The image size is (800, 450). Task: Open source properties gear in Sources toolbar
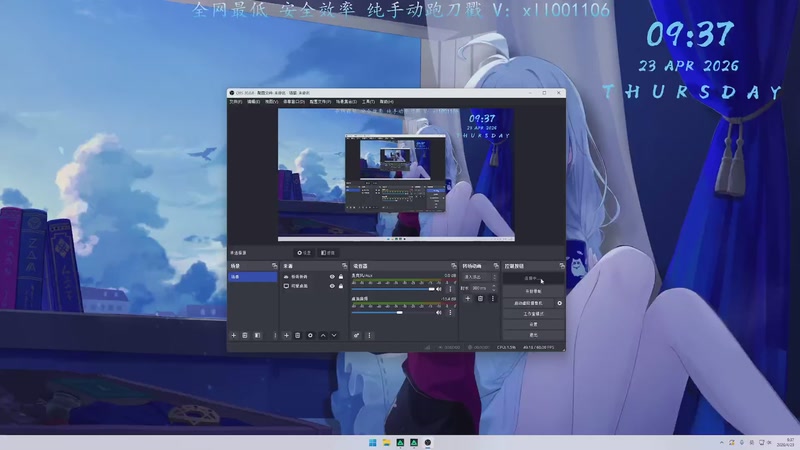(x=310, y=335)
